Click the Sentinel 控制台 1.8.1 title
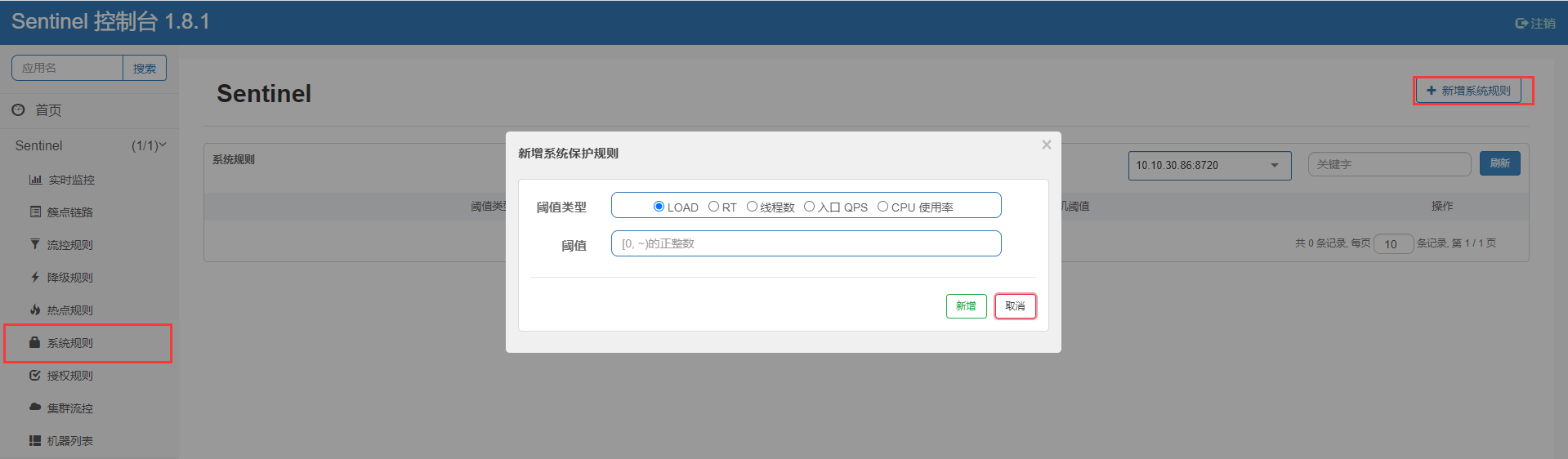The image size is (1568, 459). coord(110,21)
